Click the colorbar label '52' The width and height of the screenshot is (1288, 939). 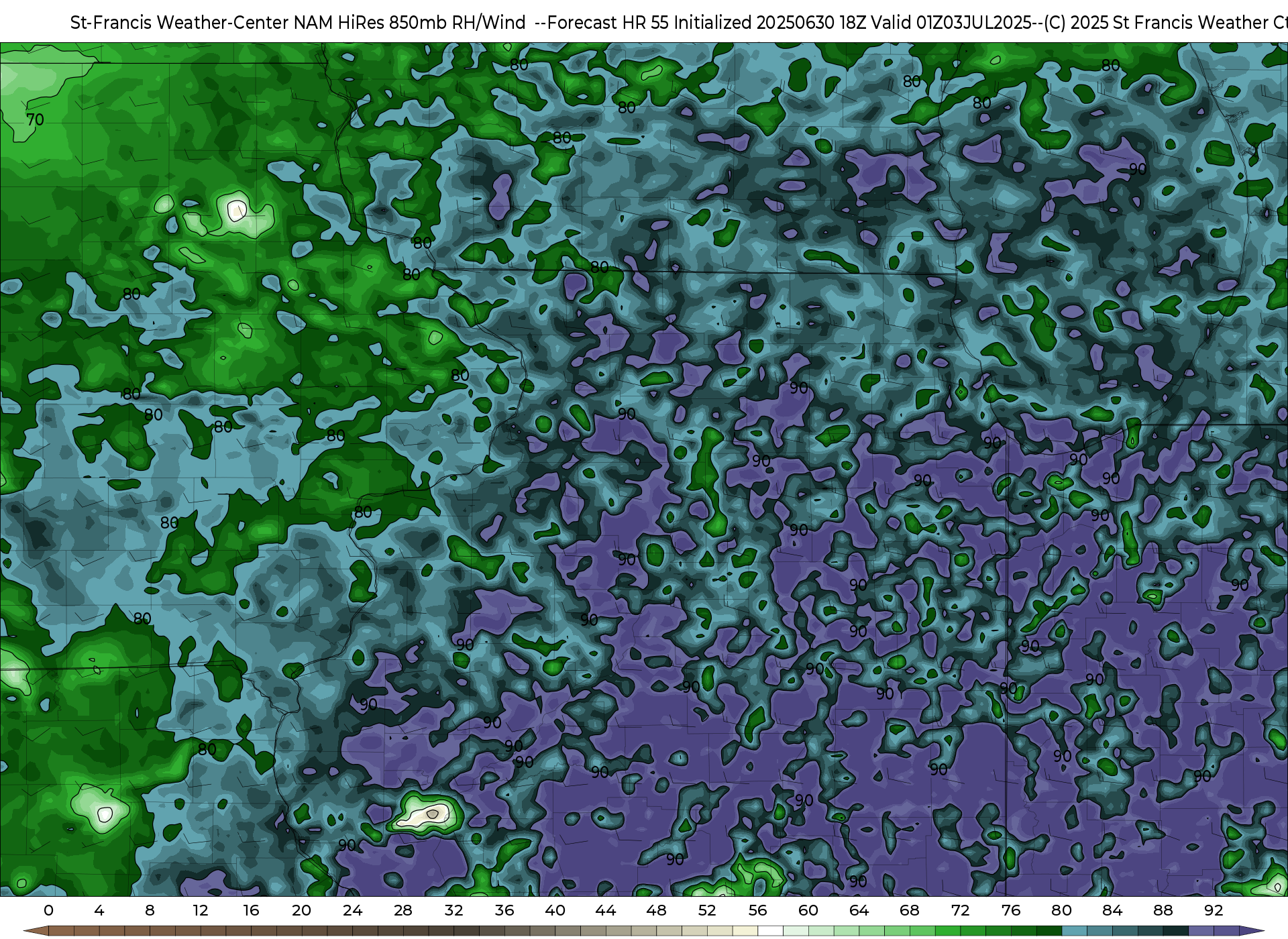pos(707,910)
